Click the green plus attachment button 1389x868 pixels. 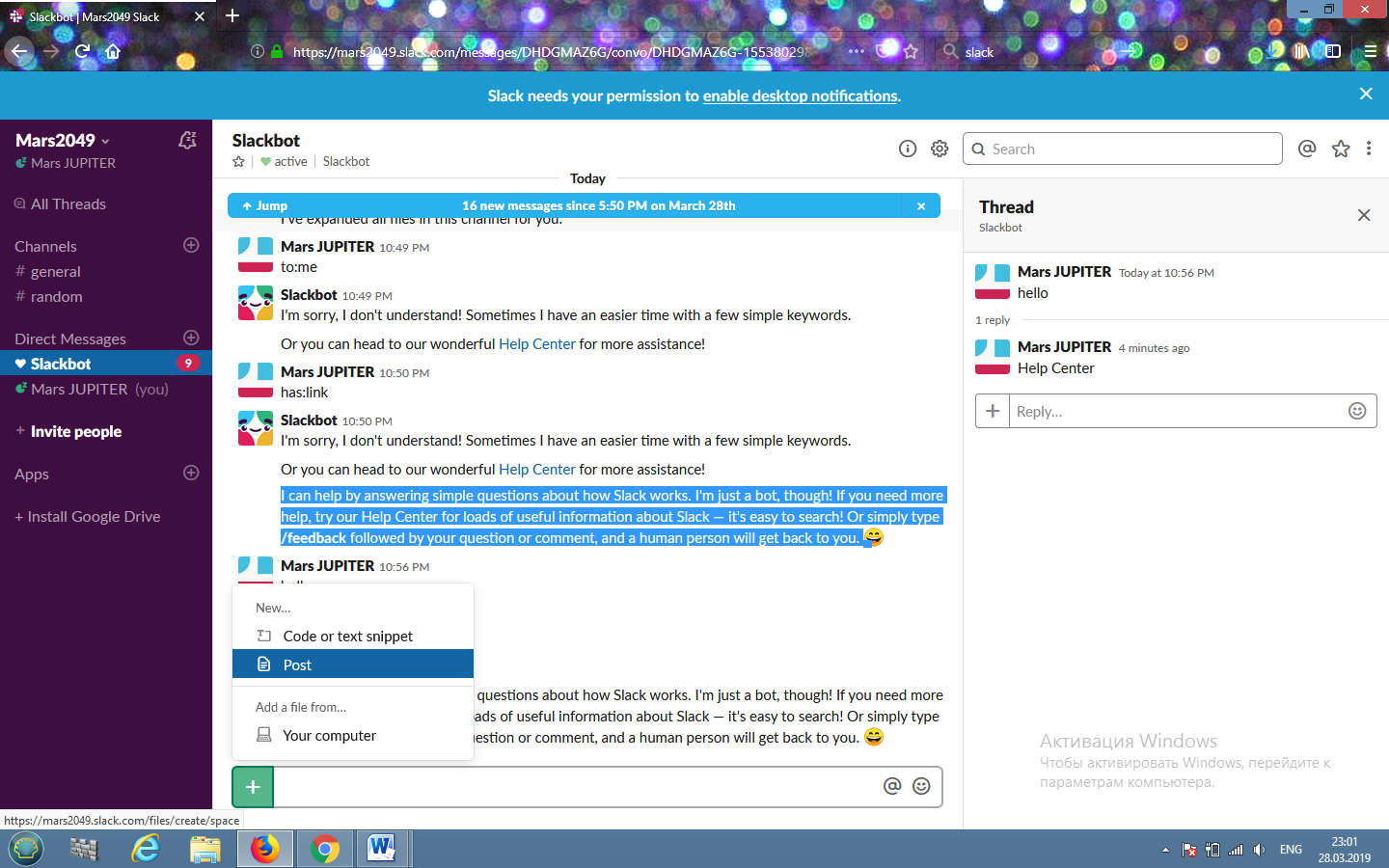point(253,787)
